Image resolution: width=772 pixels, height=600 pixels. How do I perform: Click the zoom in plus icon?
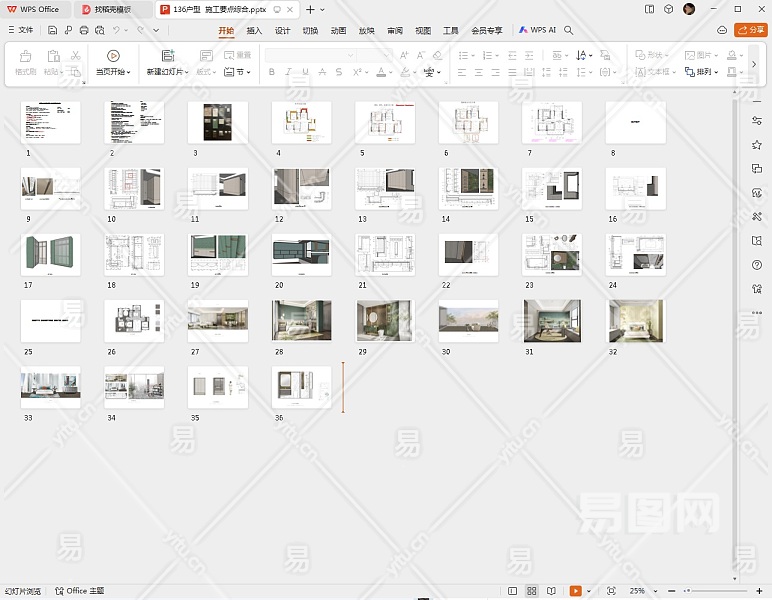757,591
